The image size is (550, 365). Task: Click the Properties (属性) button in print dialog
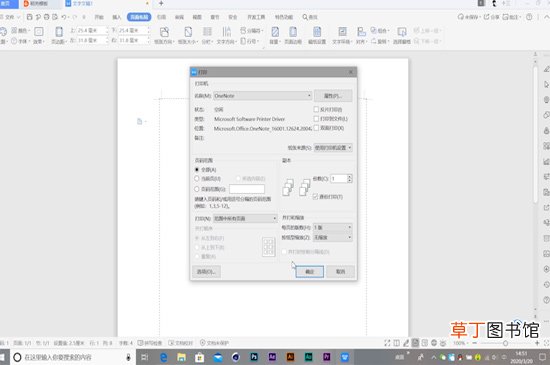(x=333, y=96)
